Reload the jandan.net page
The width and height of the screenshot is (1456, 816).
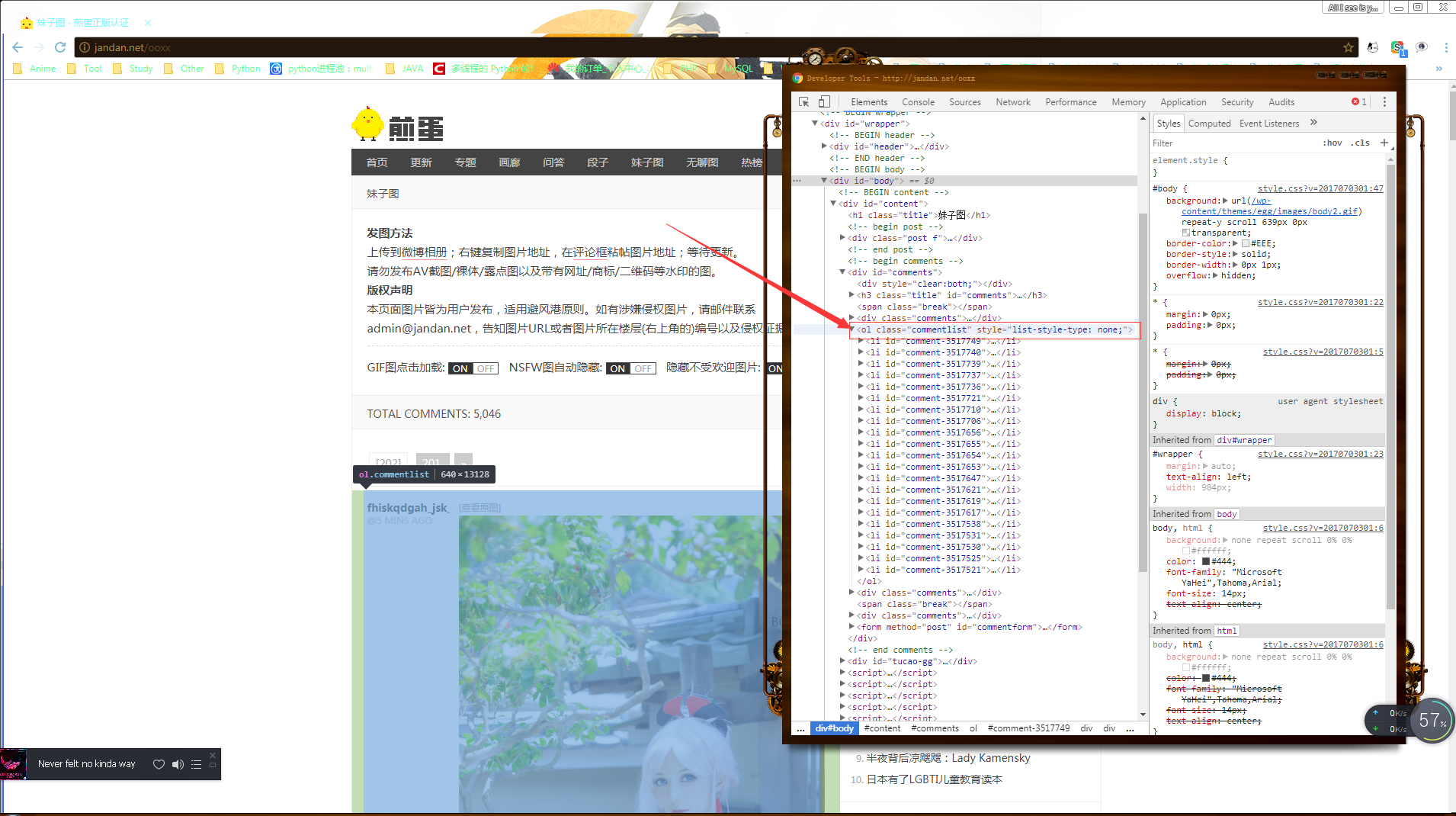[60, 47]
